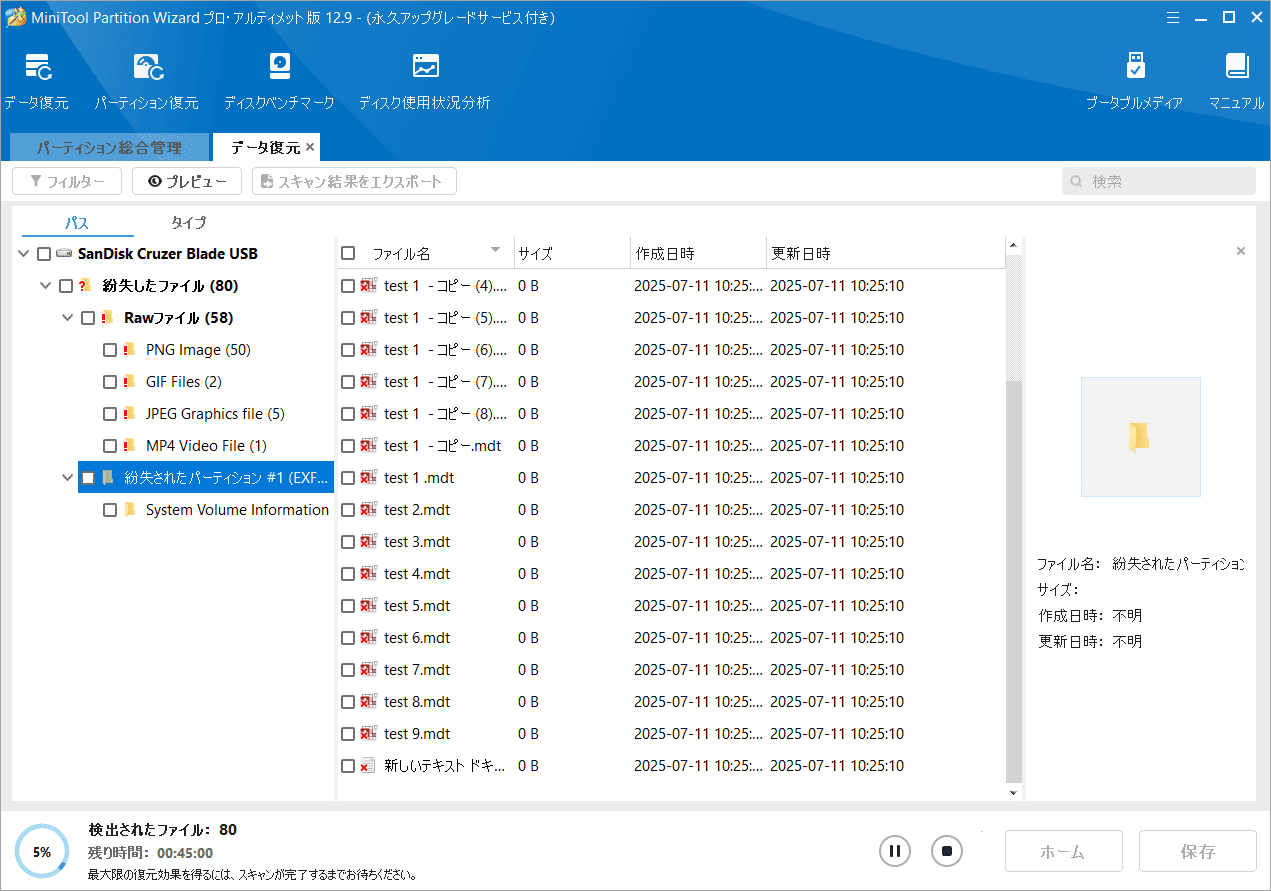Check the test 1 .mdt file checkbox
Viewport: 1271px width, 891px height.
348,478
